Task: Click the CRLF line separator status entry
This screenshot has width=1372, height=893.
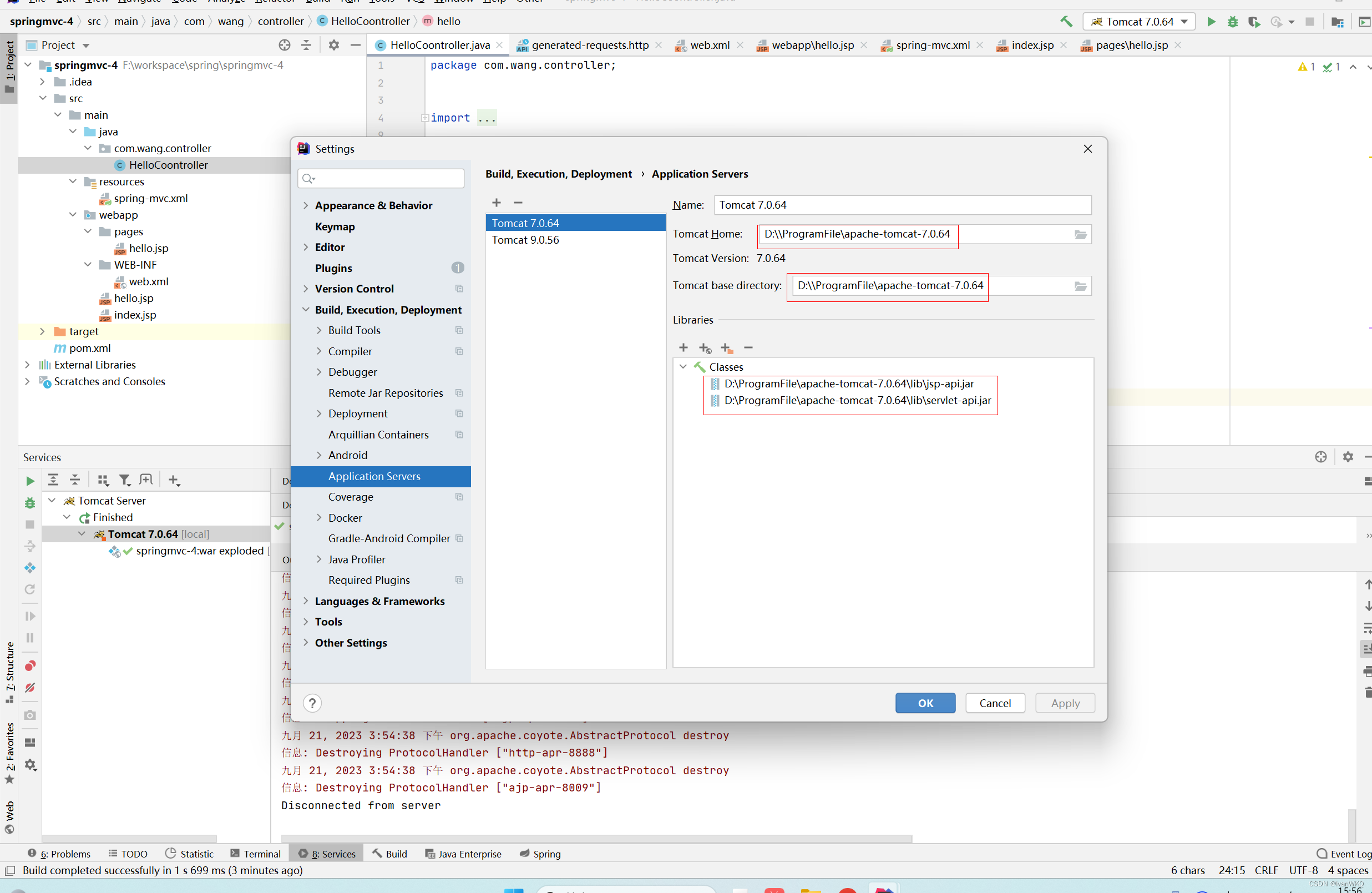Action: pos(1267,870)
